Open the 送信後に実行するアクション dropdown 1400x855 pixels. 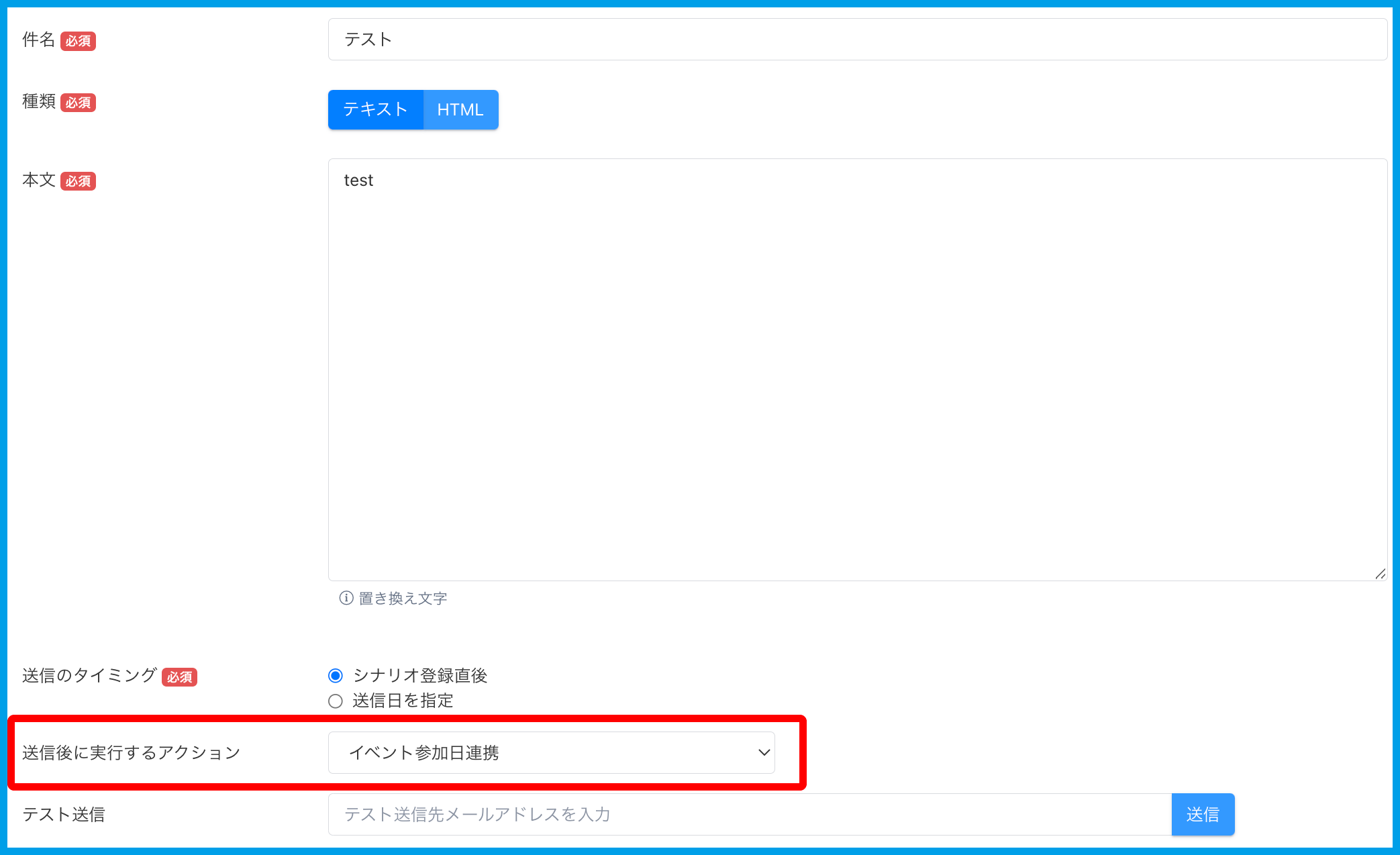click(x=550, y=752)
